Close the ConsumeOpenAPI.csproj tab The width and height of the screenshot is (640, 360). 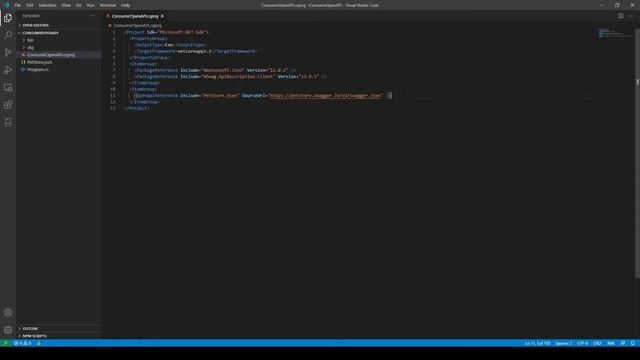point(162,16)
